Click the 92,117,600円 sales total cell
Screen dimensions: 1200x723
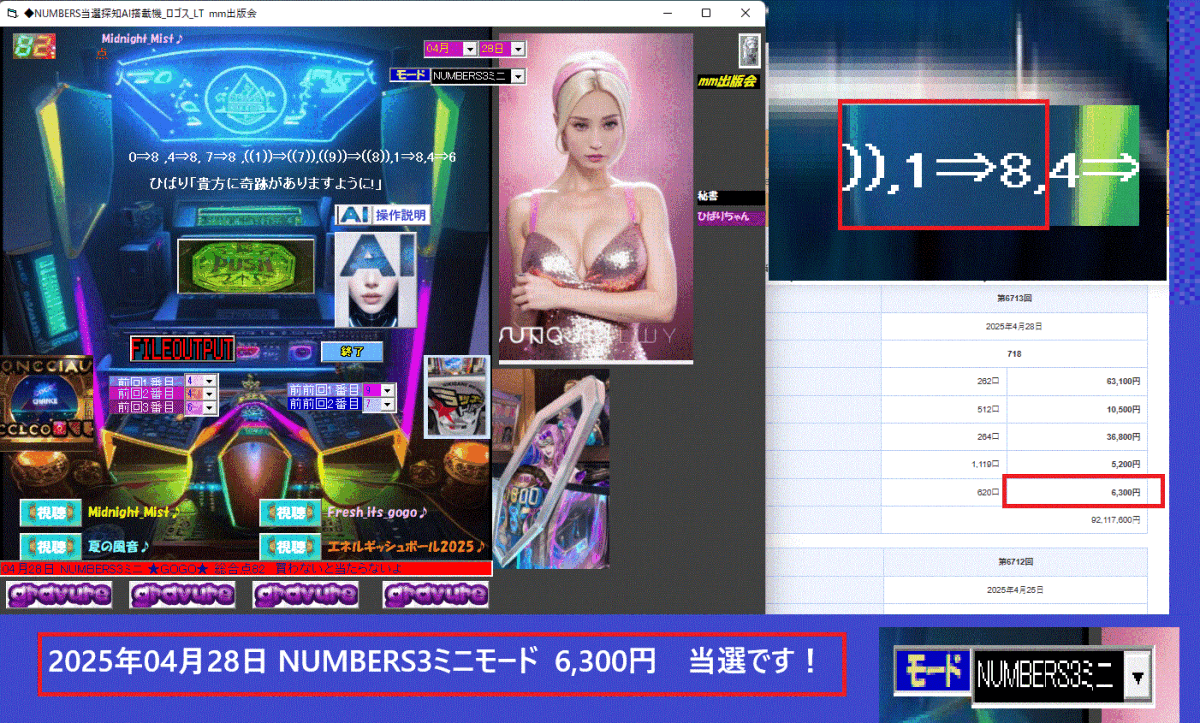(x=1014, y=520)
